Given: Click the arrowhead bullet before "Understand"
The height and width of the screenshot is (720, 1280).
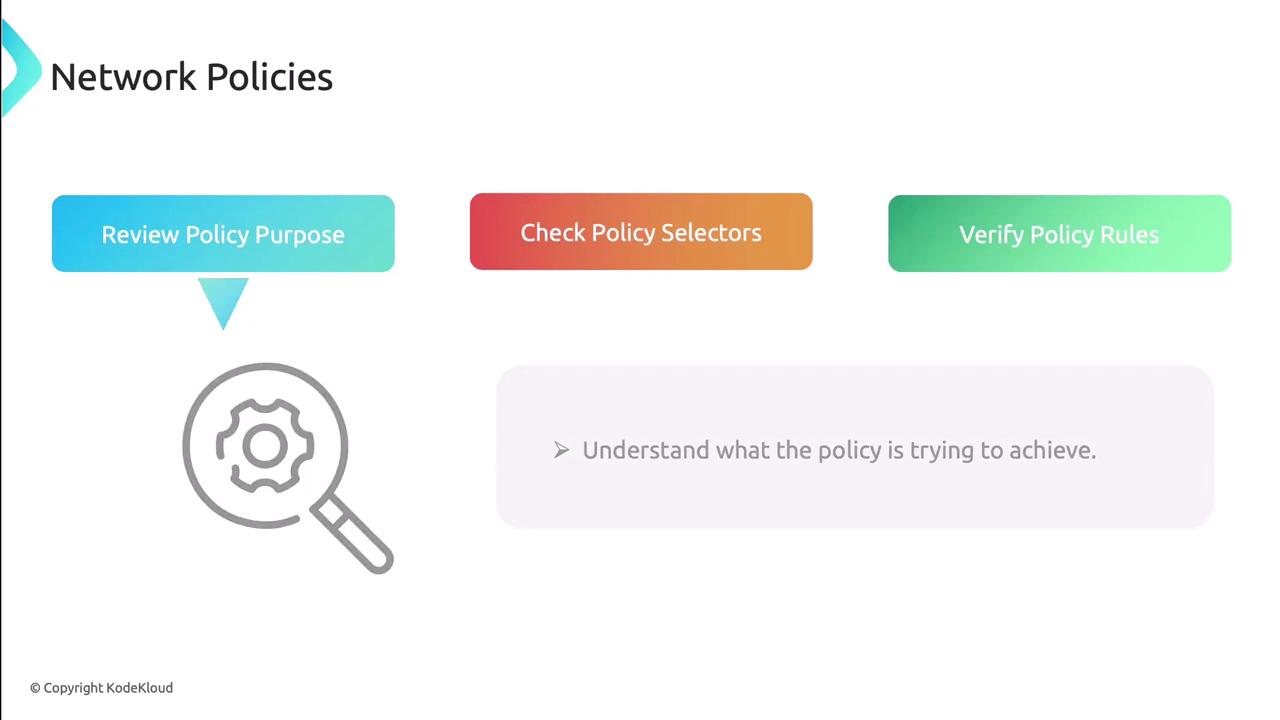Looking at the screenshot, I should pyautogui.click(x=561, y=451).
